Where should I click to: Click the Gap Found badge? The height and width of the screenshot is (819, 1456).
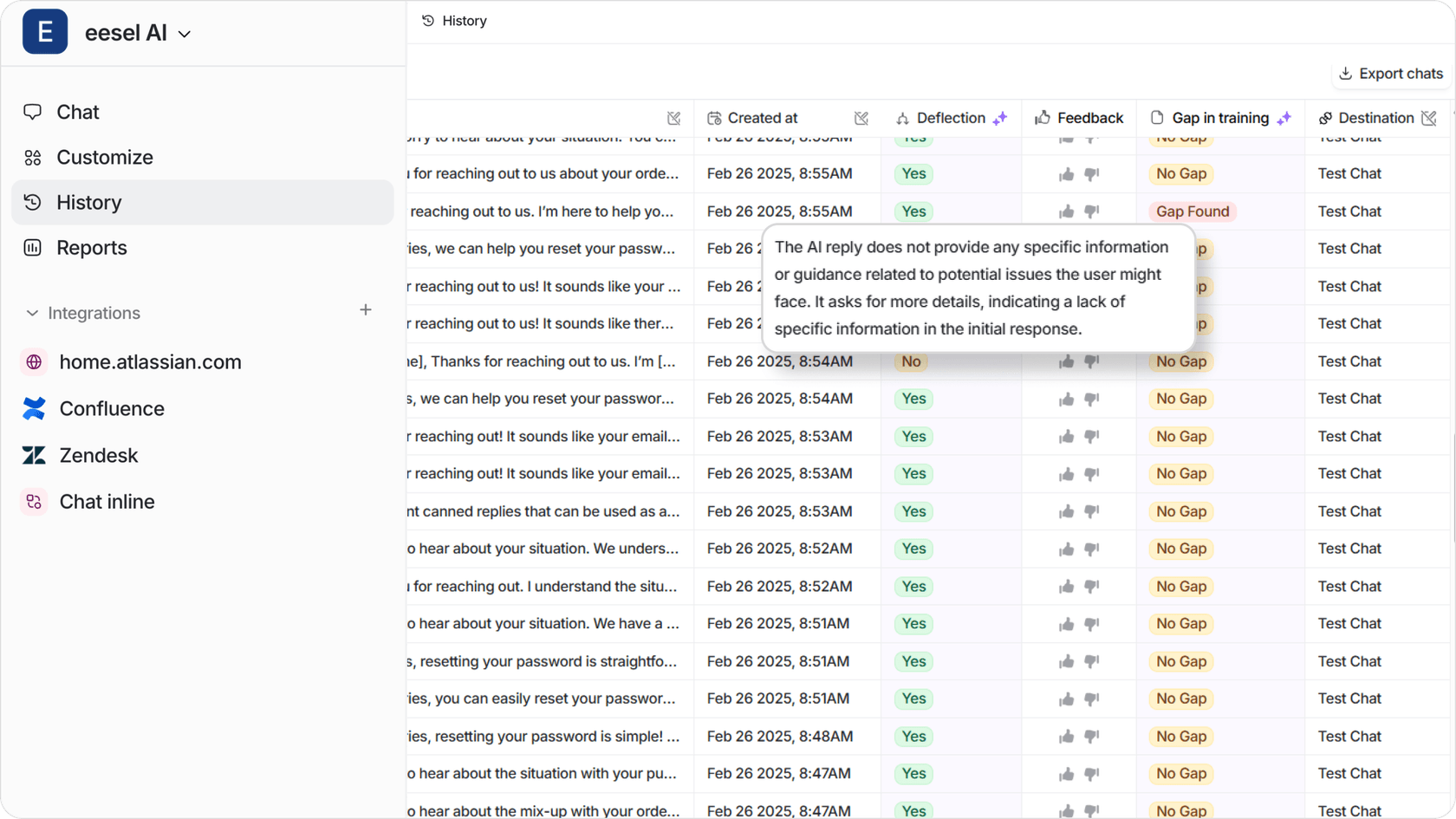[1192, 211]
